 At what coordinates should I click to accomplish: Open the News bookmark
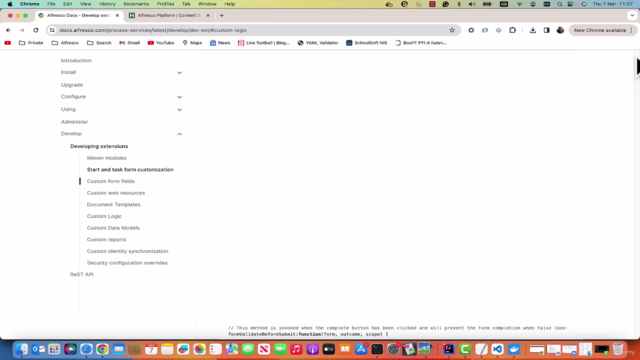(x=220, y=43)
